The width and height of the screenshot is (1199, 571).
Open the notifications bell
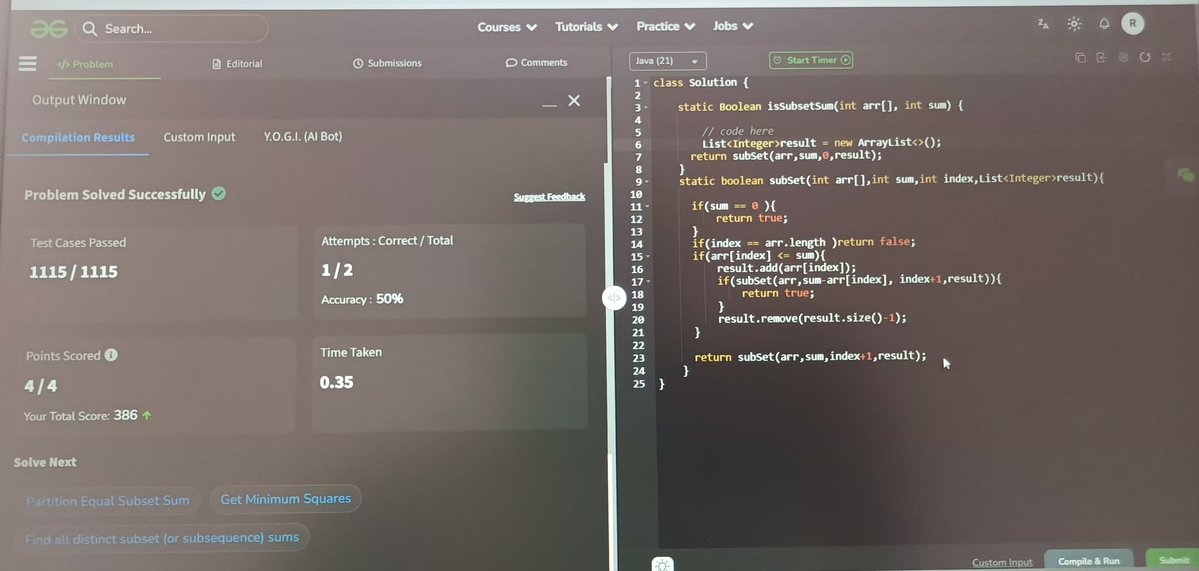click(x=1103, y=24)
